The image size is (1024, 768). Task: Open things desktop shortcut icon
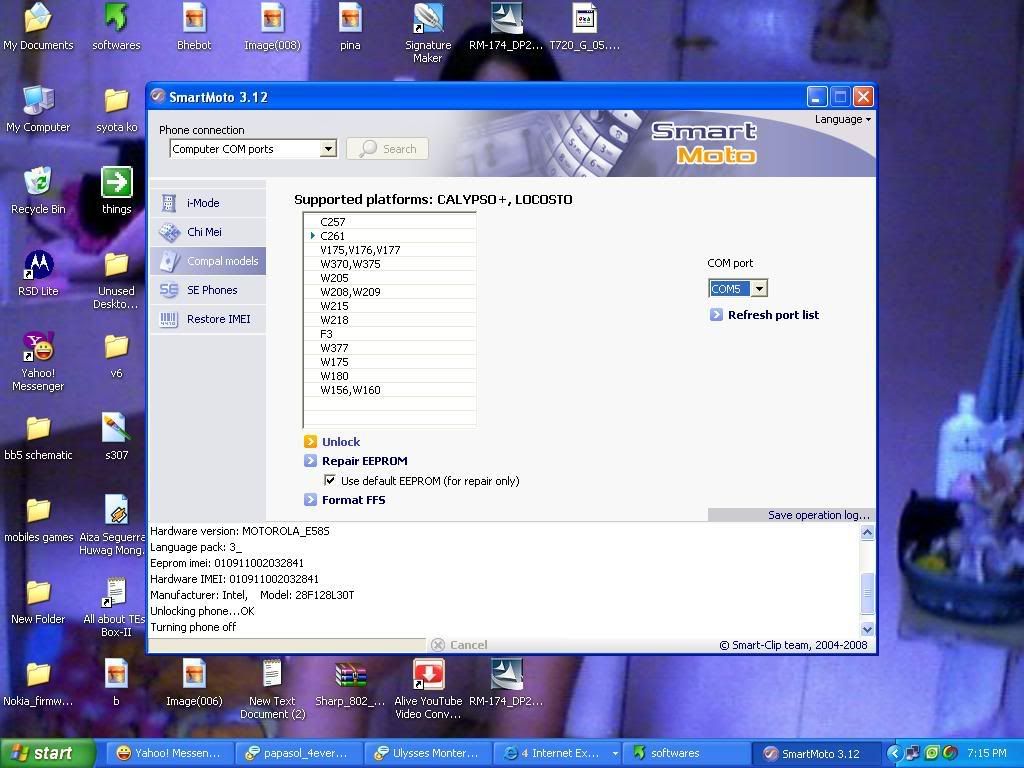coord(116,191)
